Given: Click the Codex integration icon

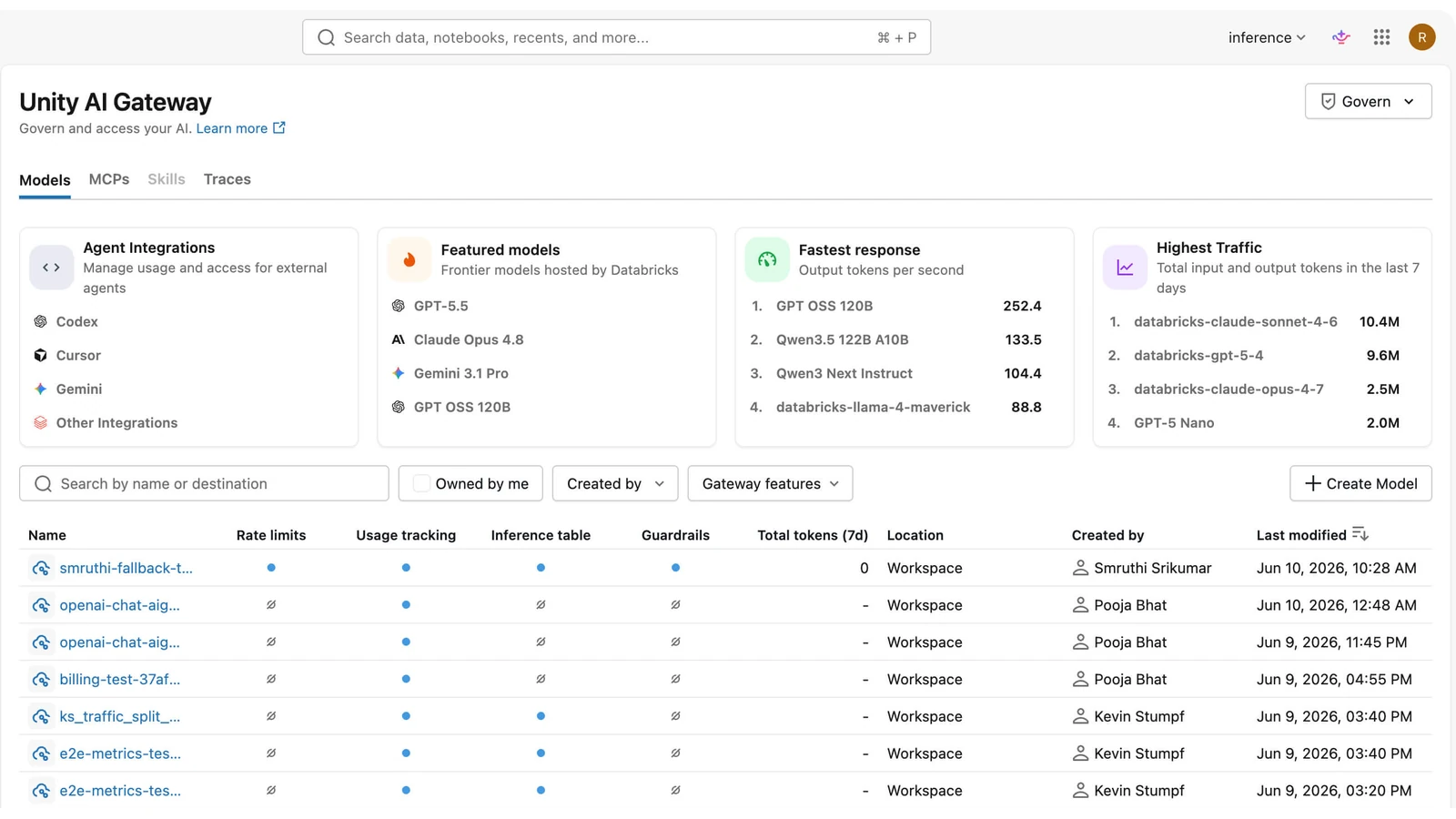Looking at the screenshot, I should tap(40, 322).
